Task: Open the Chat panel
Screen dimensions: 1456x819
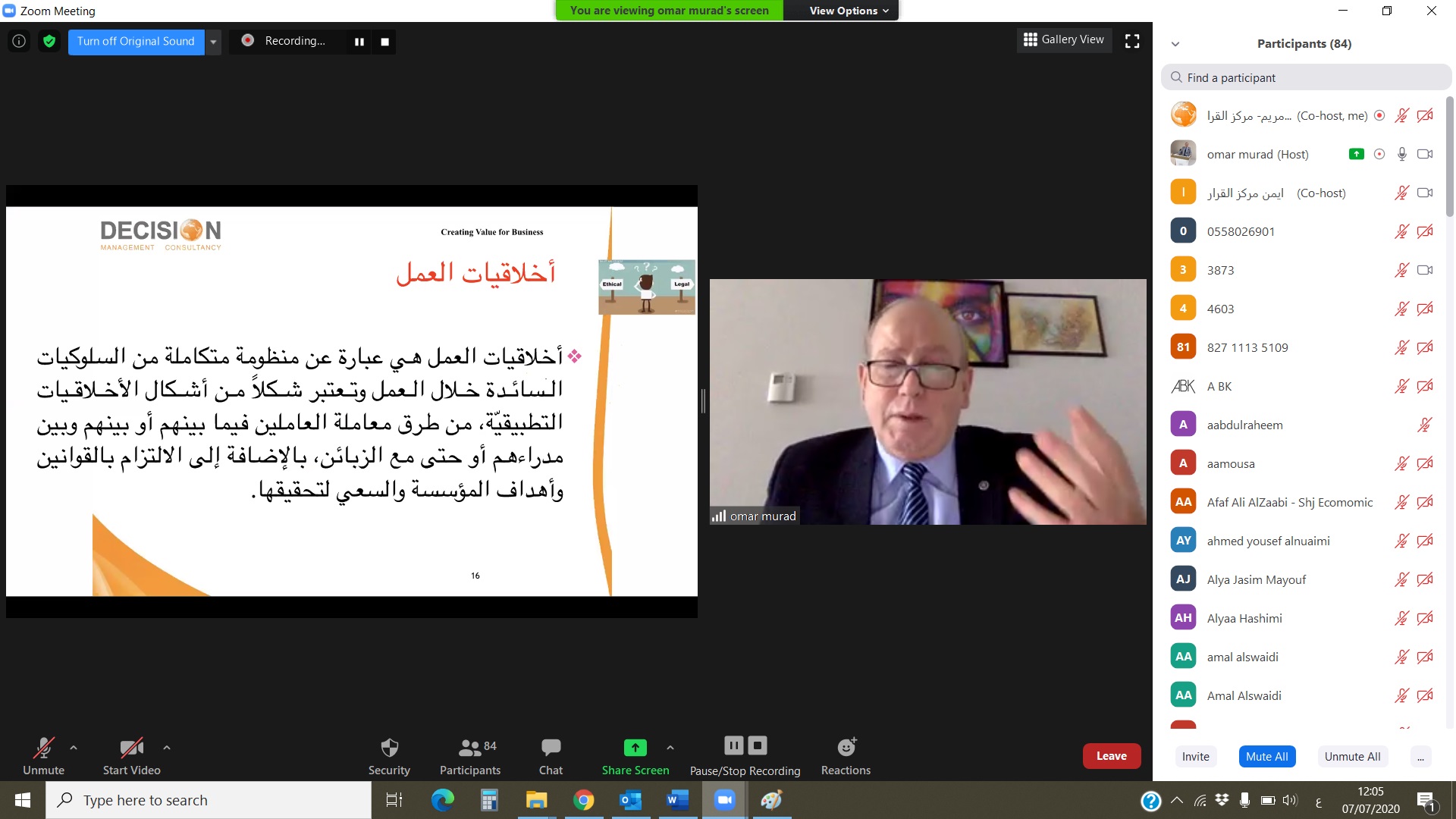Action: [551, 748]
